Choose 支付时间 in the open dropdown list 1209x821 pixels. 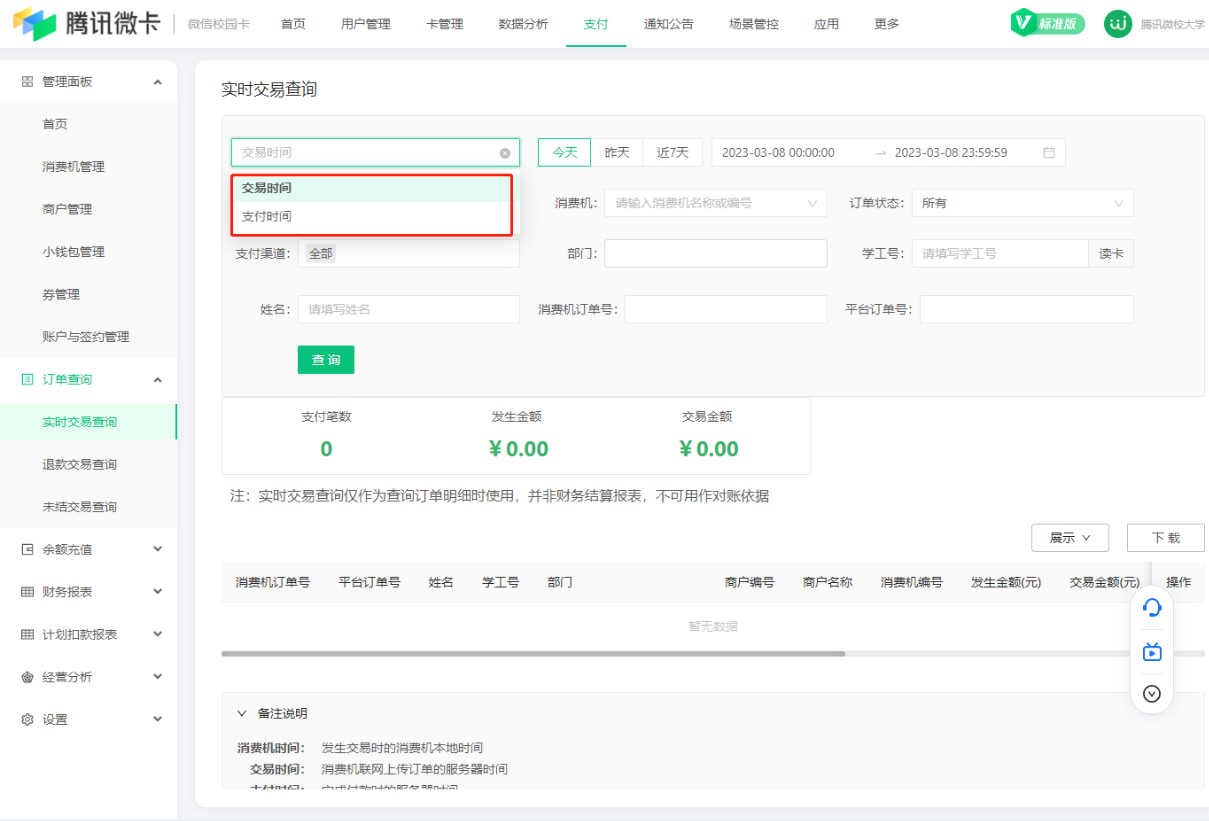click(372, 216)
